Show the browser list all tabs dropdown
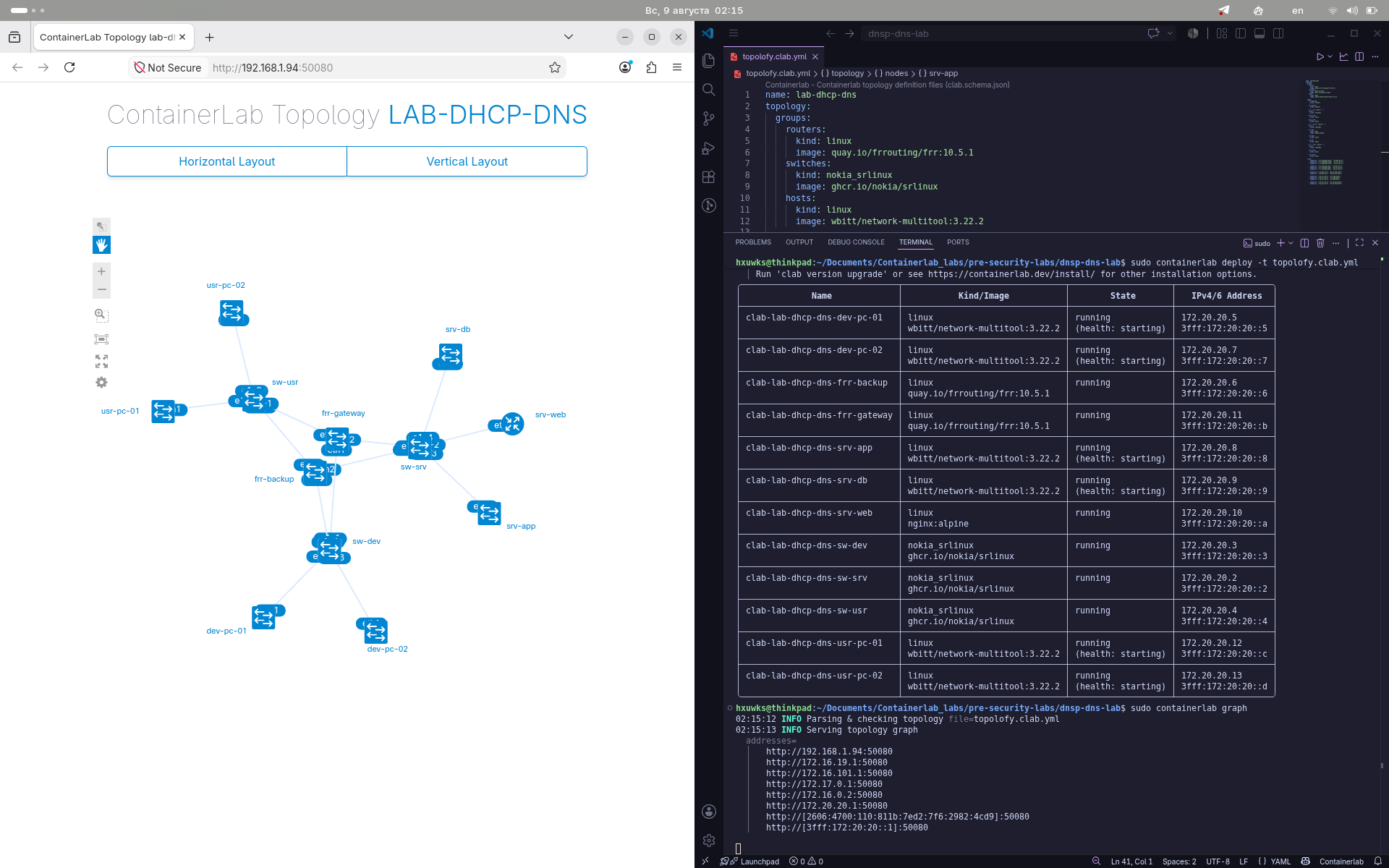Screen dimensions: 1389x868 pos(569,37)
